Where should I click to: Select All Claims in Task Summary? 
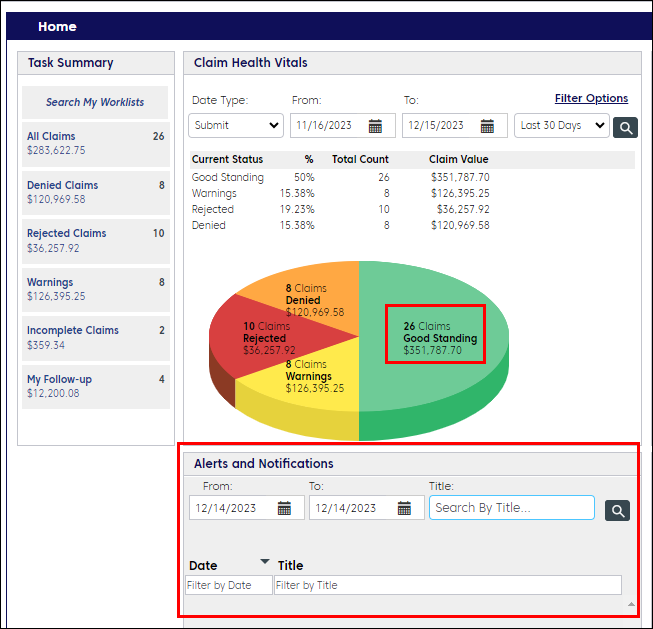(95, 143)
